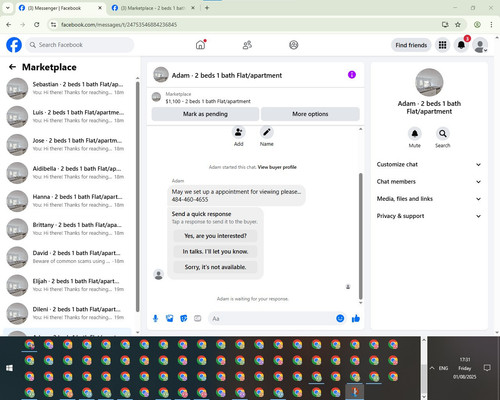Expand the Chat members section
This screenshot has width=500, height=400.
429,182
